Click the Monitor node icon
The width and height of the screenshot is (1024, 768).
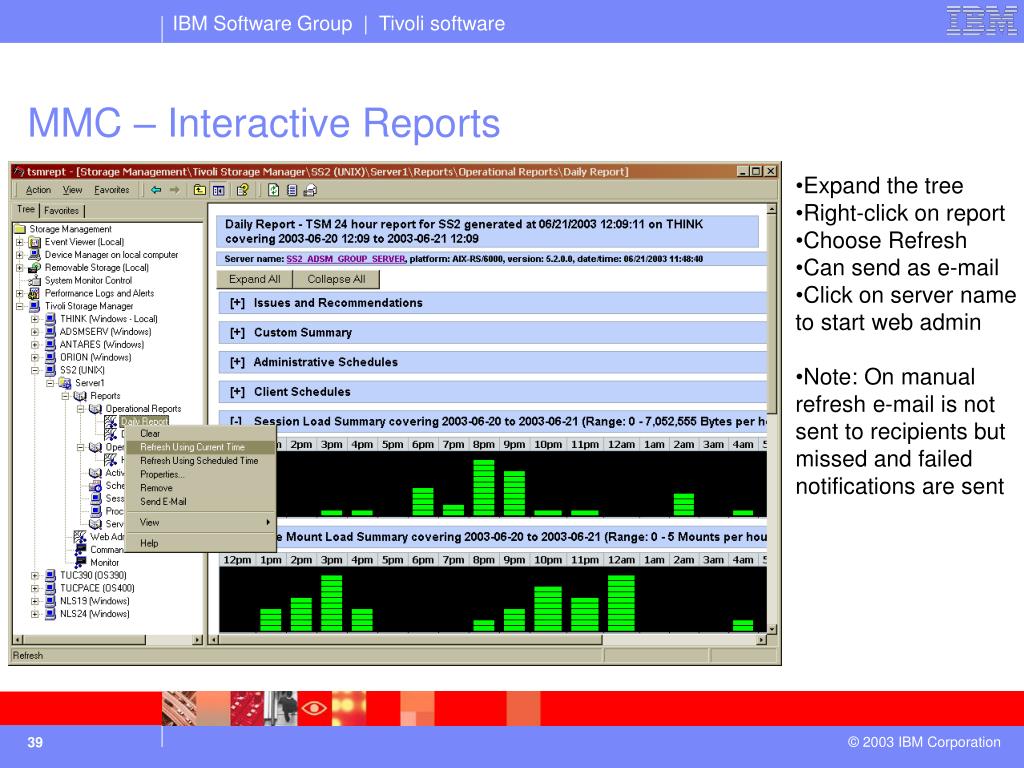point(81,562)
